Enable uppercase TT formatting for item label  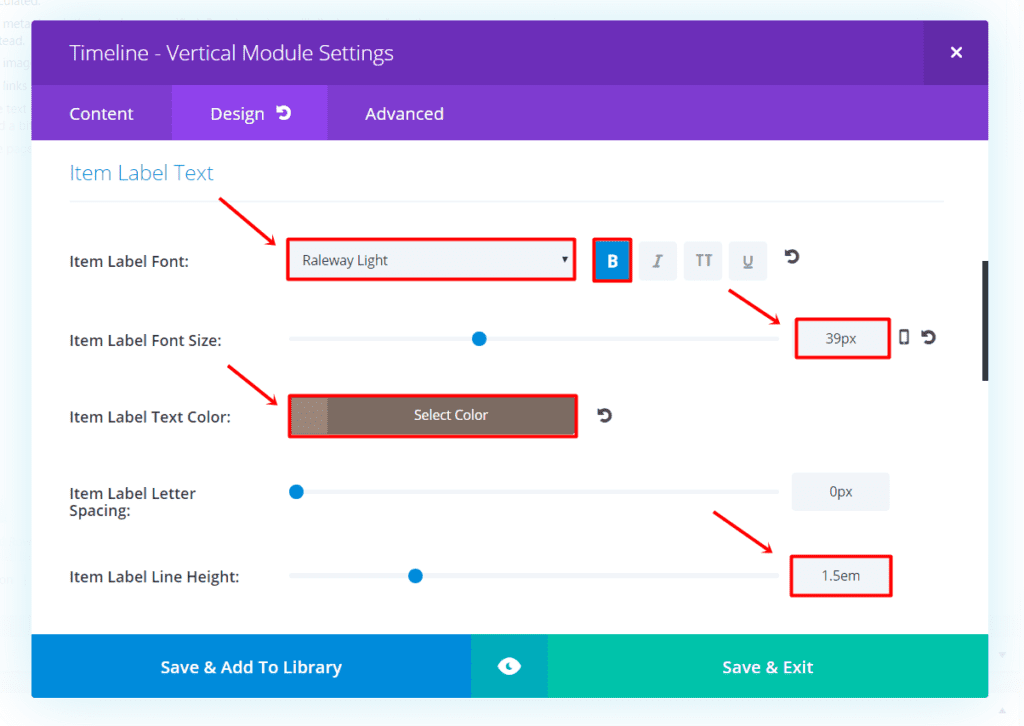click(x=702, y=260)
